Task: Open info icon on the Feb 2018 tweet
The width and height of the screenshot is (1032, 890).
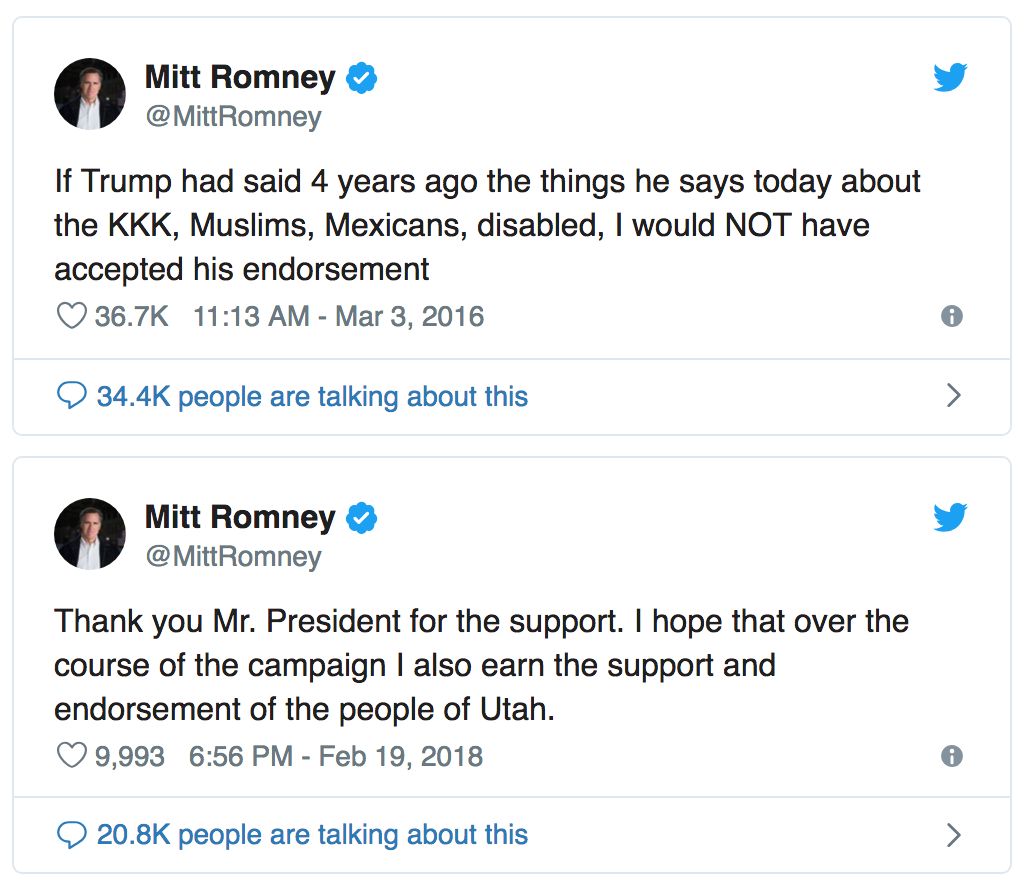Action: pos(952,755)
